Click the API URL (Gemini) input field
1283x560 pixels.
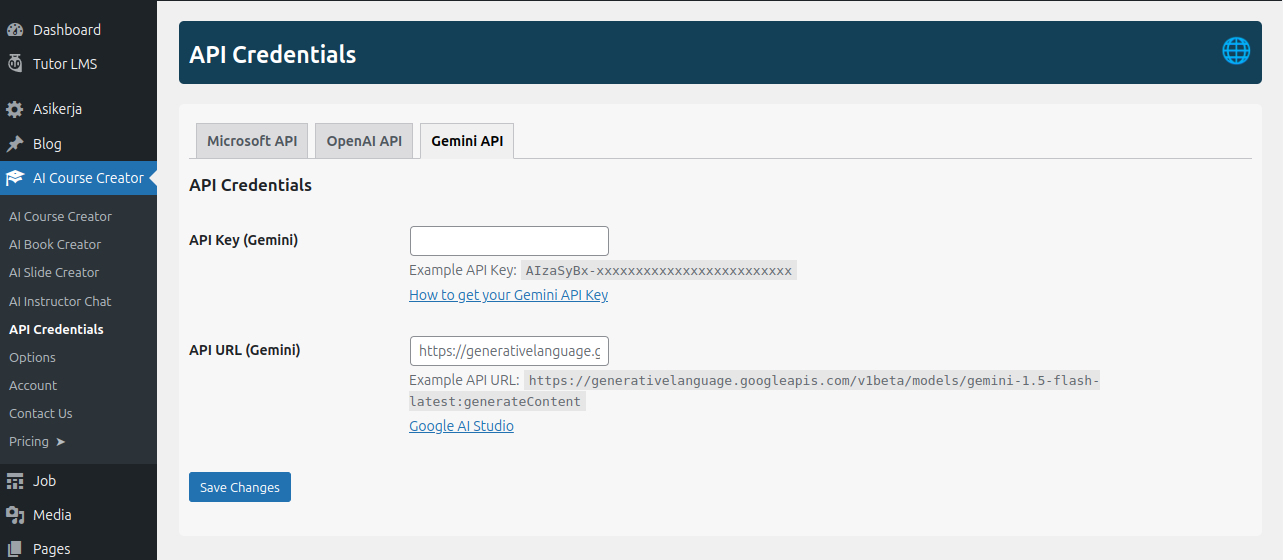pyautogui.click(x=509, y=351)
